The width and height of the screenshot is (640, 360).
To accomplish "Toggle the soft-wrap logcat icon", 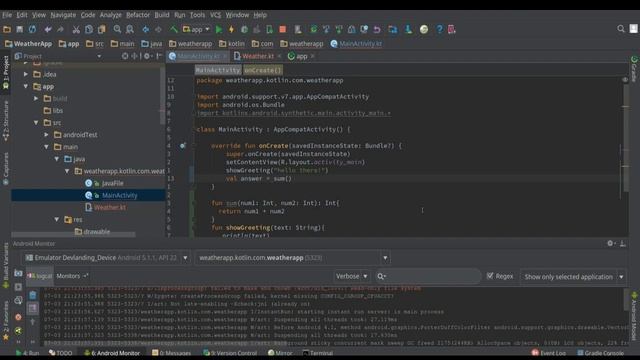I will [x=33, y=308].
